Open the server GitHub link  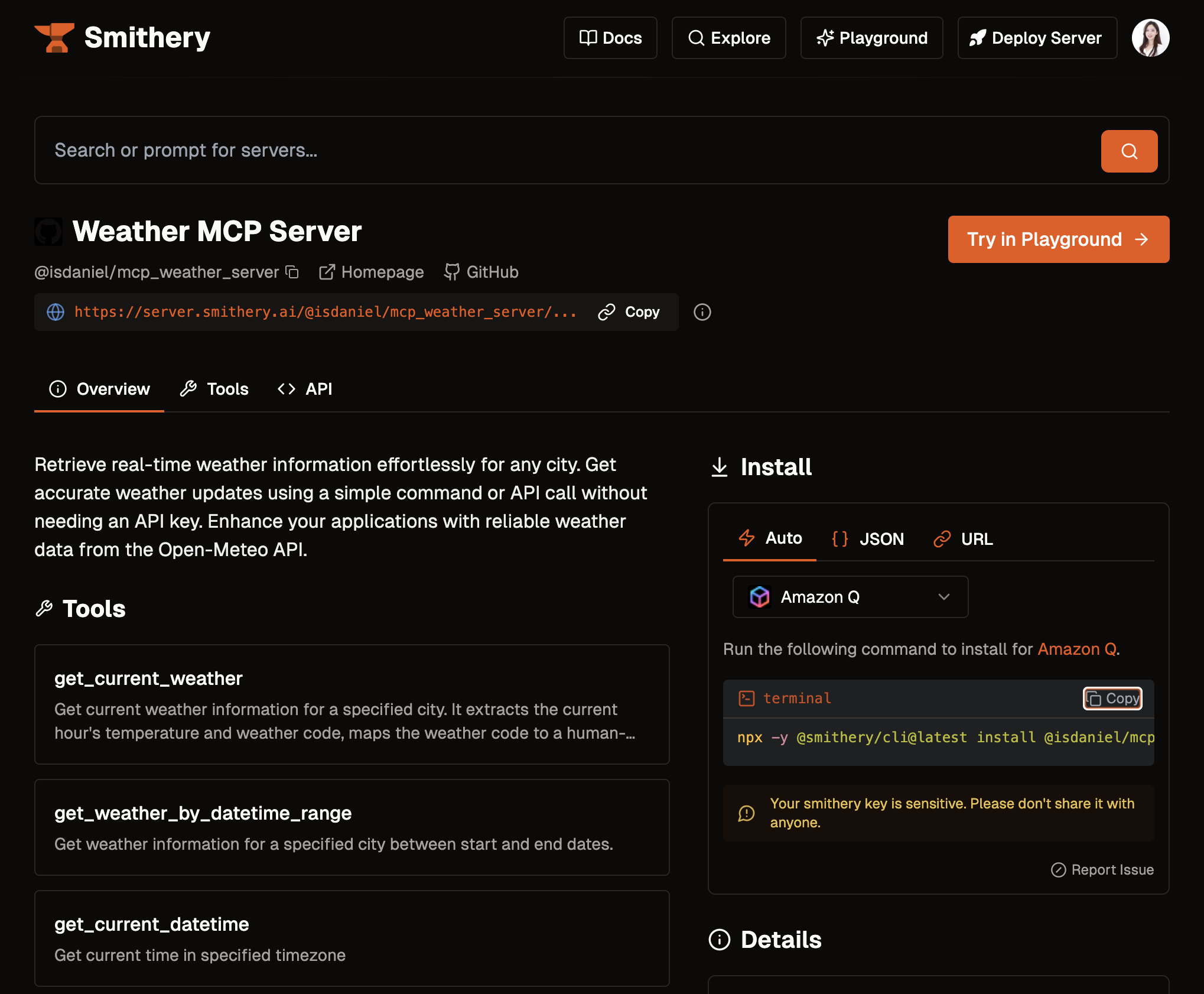(x=481, y=272)
